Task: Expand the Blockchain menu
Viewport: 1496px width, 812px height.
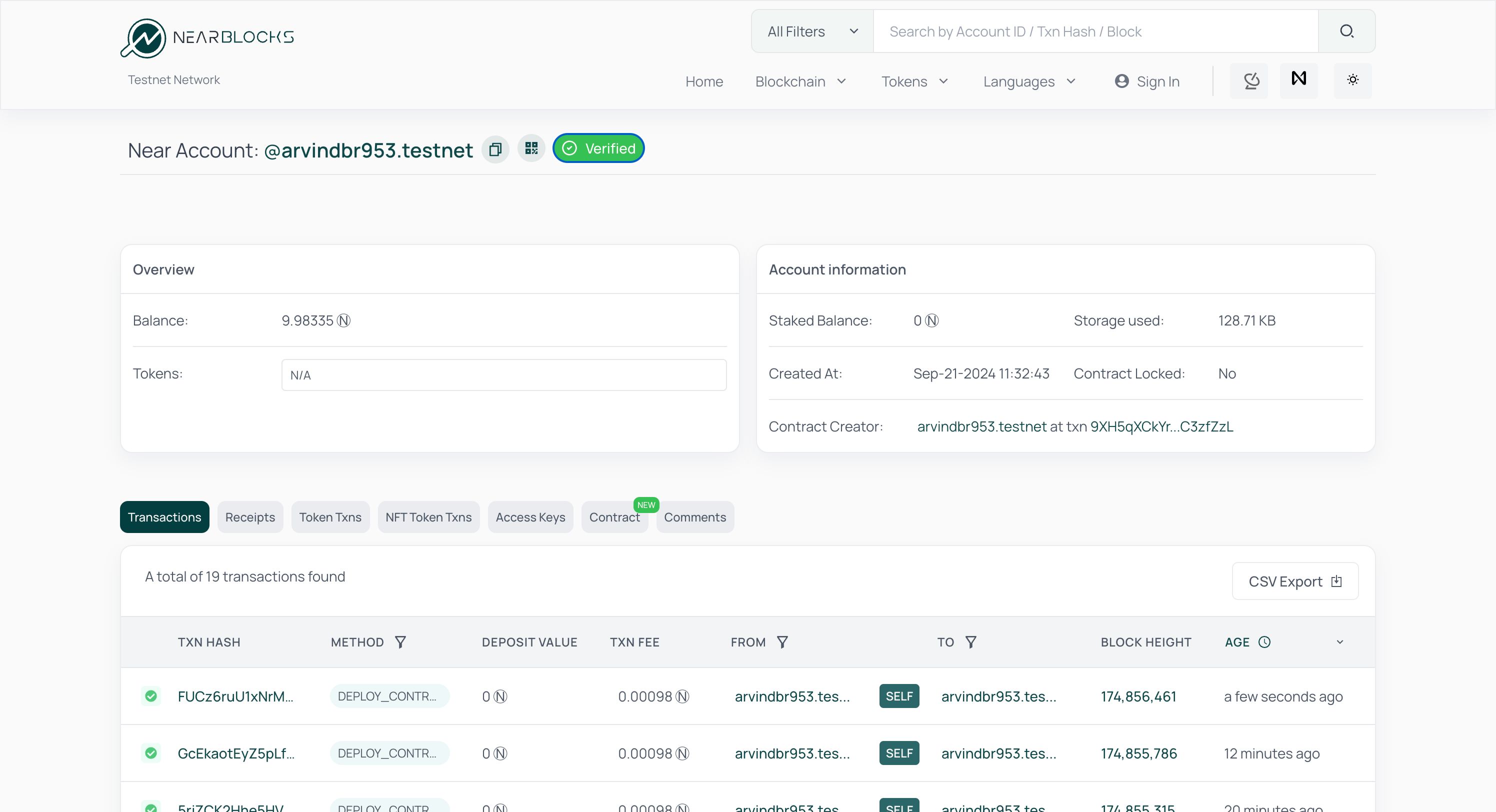Action: (800, 82)
